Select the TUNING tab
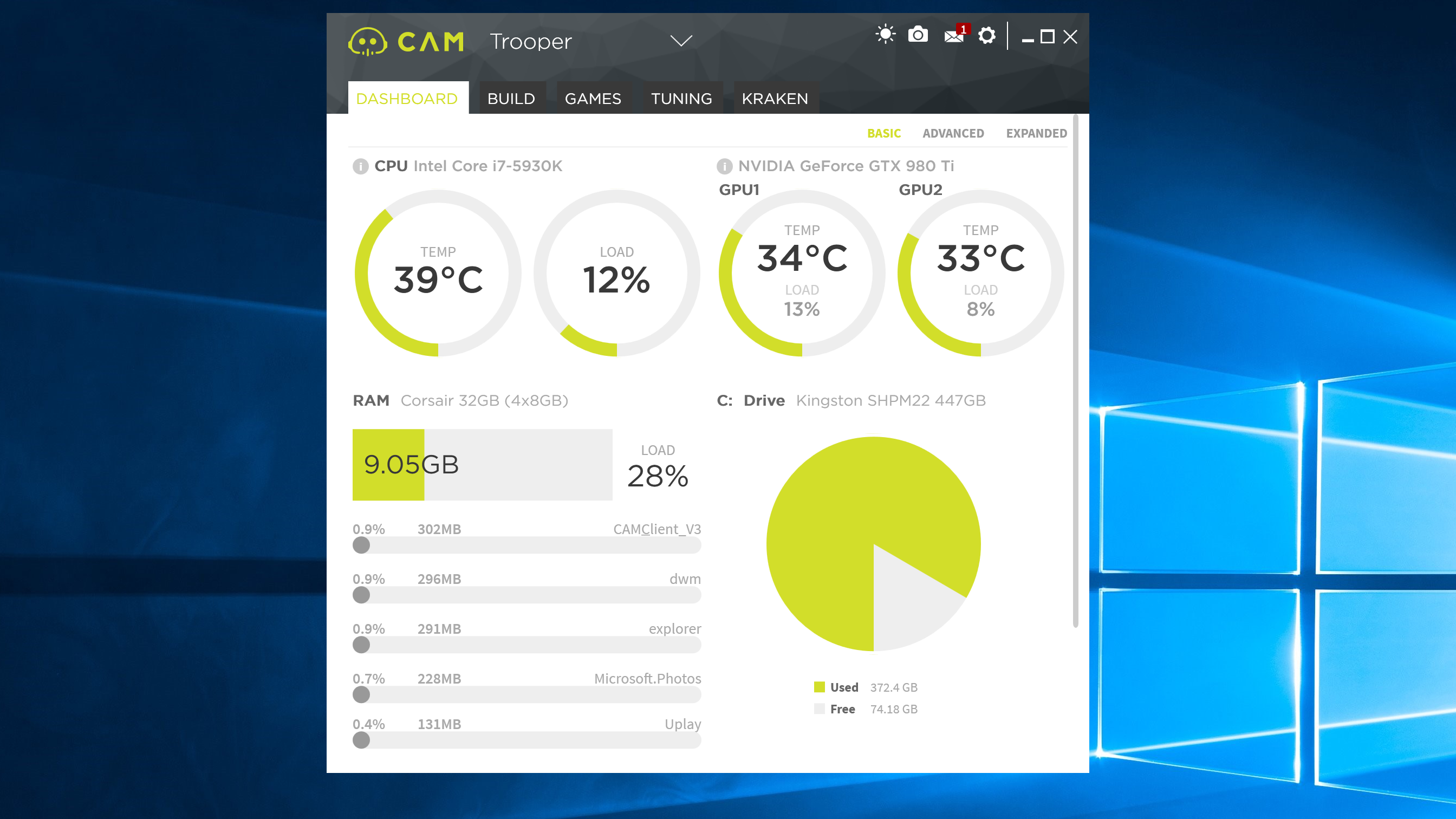The image size is (1456, 819). 681,98
